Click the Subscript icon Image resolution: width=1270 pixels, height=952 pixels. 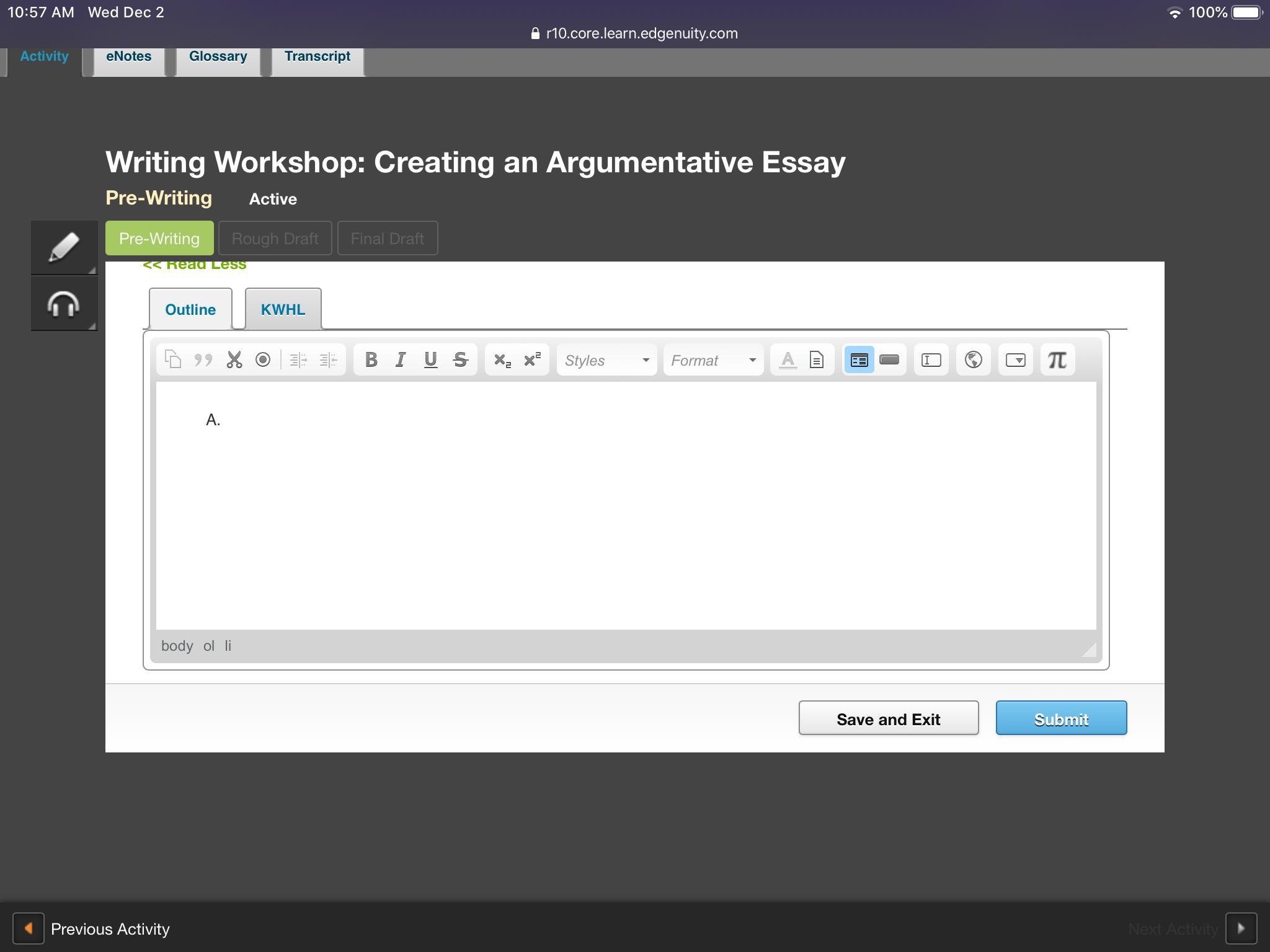pos(502,360)
